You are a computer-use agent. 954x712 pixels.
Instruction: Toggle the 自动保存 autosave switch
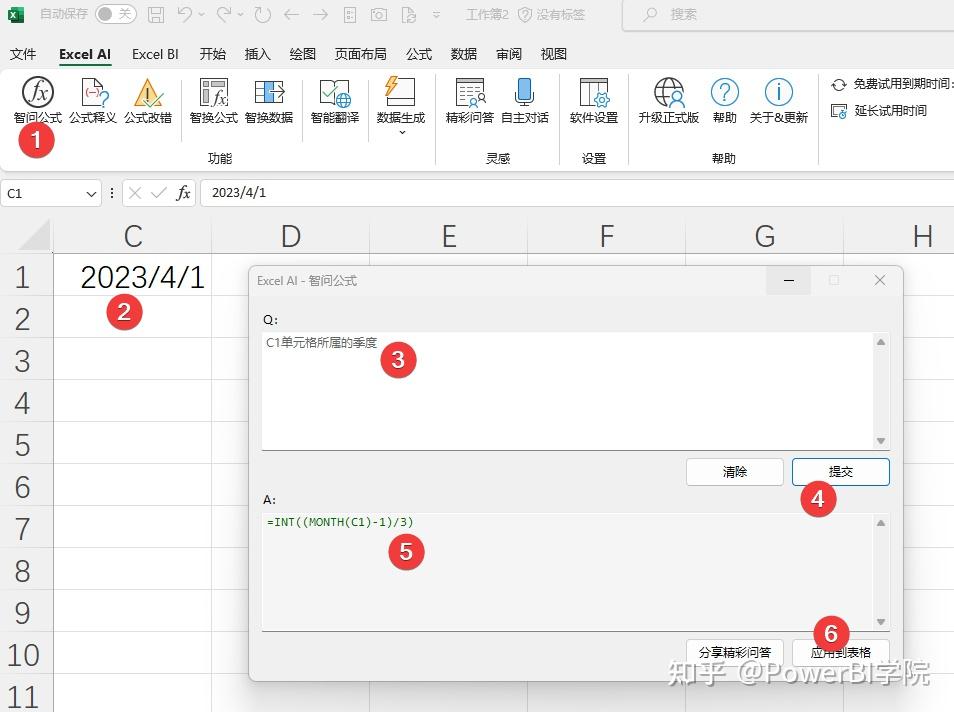pyautogui.click(x=116, y=14)
